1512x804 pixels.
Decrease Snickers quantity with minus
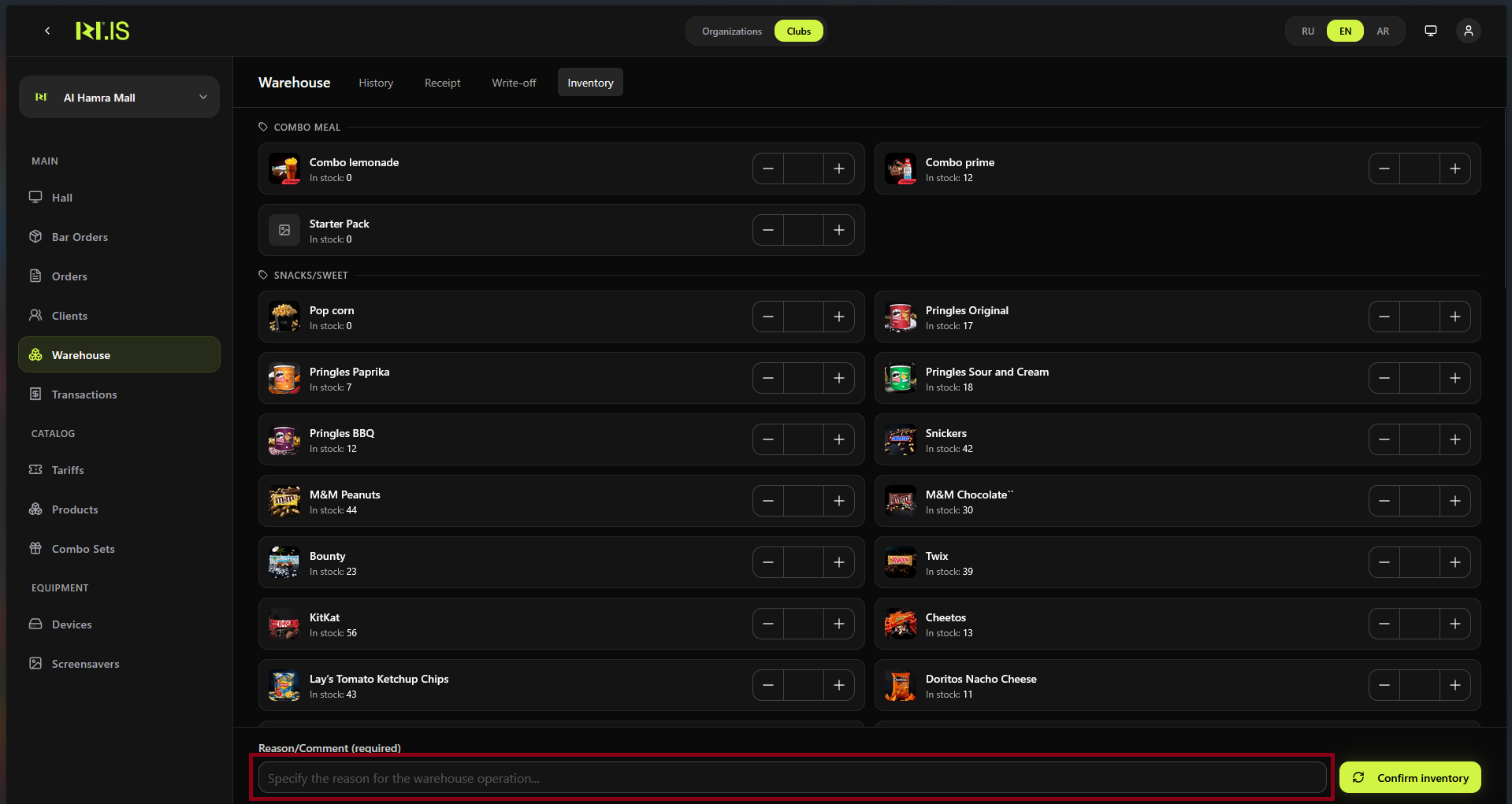coord(1384,439)
